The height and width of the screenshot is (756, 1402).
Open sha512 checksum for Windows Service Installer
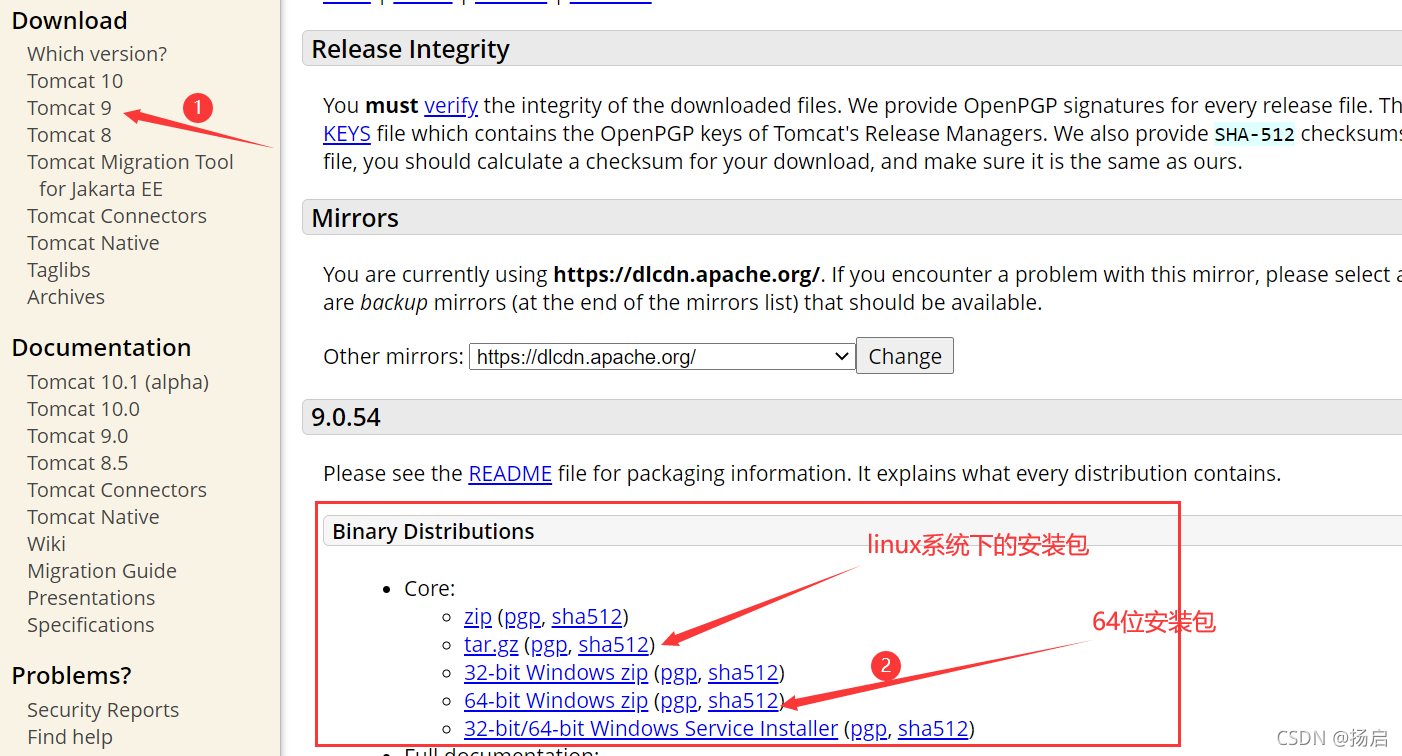933,729
